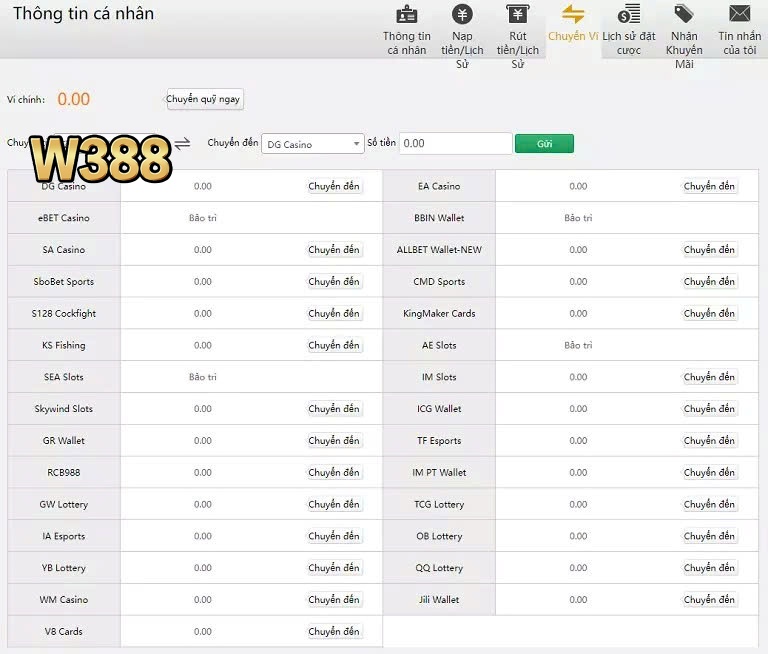Image resolution: width=768 pixels, height=654 pixels.
Task: Click Chuyển đến for GR Wallet
Action: point(334,441)
